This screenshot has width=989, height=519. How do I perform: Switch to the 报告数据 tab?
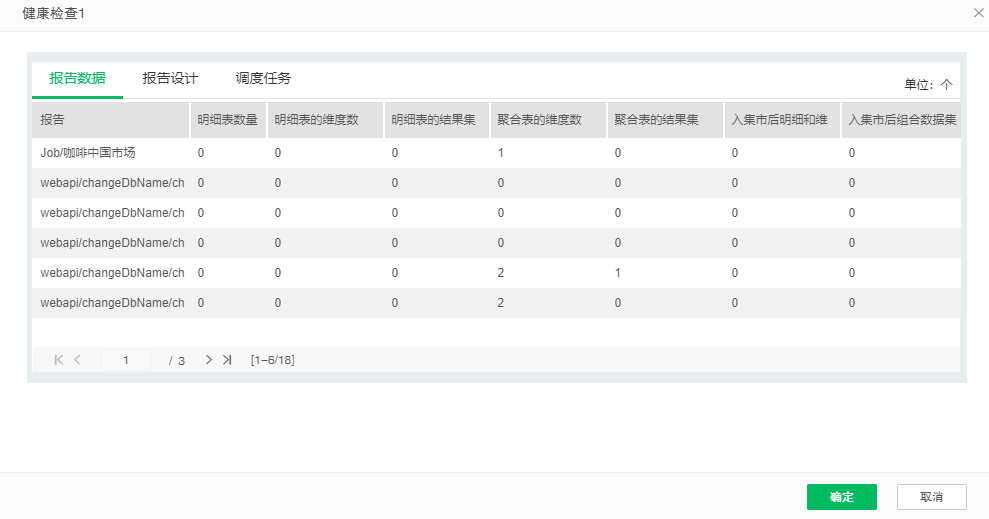point(78,78)
